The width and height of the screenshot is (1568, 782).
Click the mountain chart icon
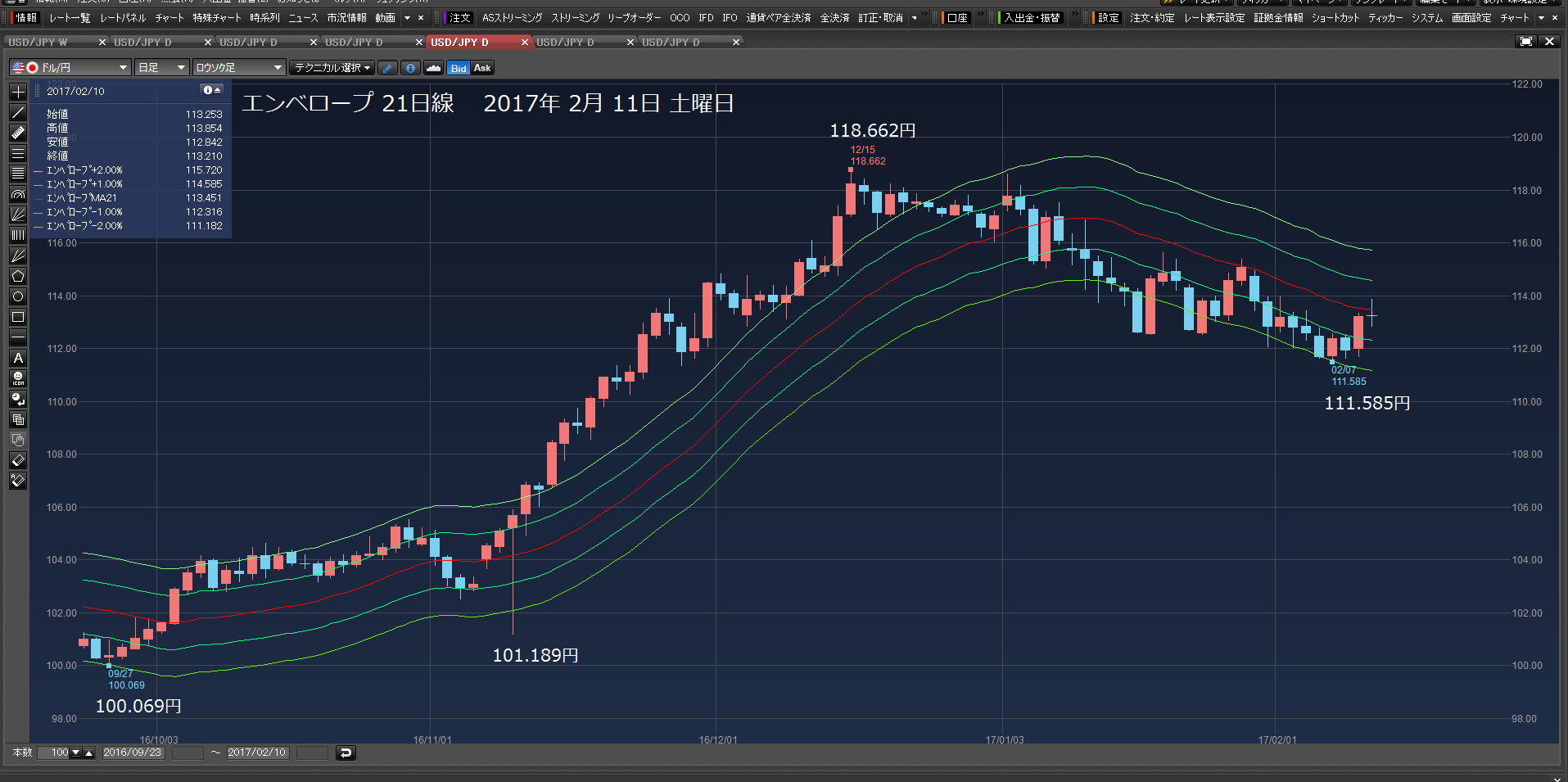434,68
